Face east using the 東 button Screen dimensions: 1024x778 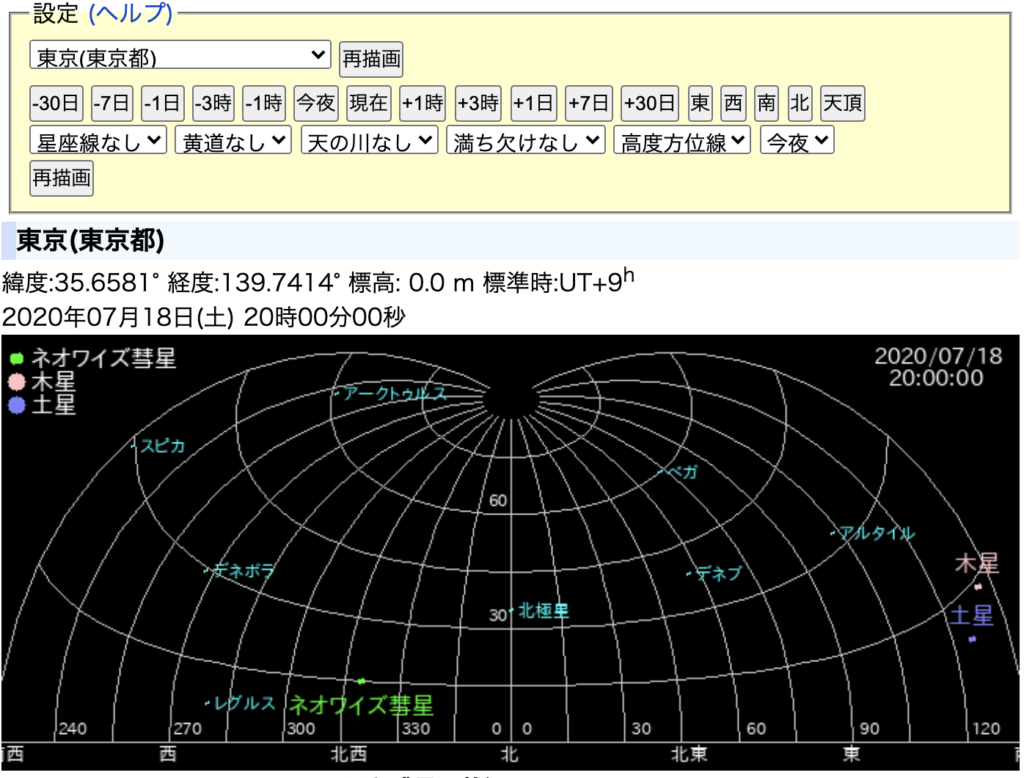click(x=701, y=102)
